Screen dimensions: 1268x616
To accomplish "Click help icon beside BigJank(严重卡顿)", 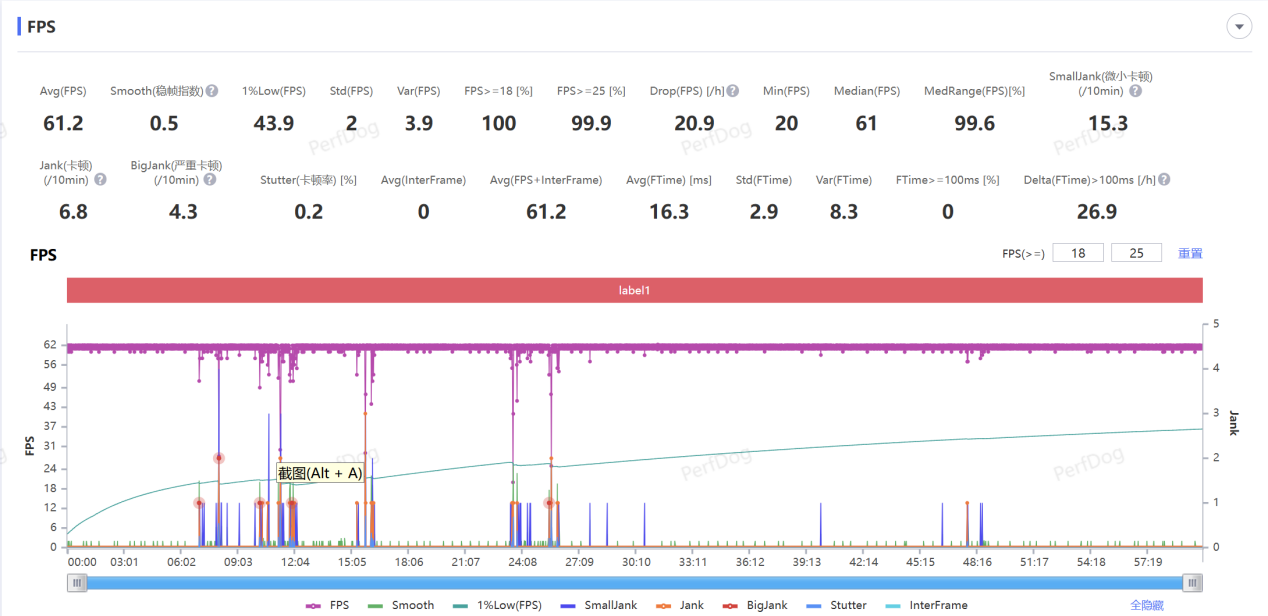I will click(209, 180).
